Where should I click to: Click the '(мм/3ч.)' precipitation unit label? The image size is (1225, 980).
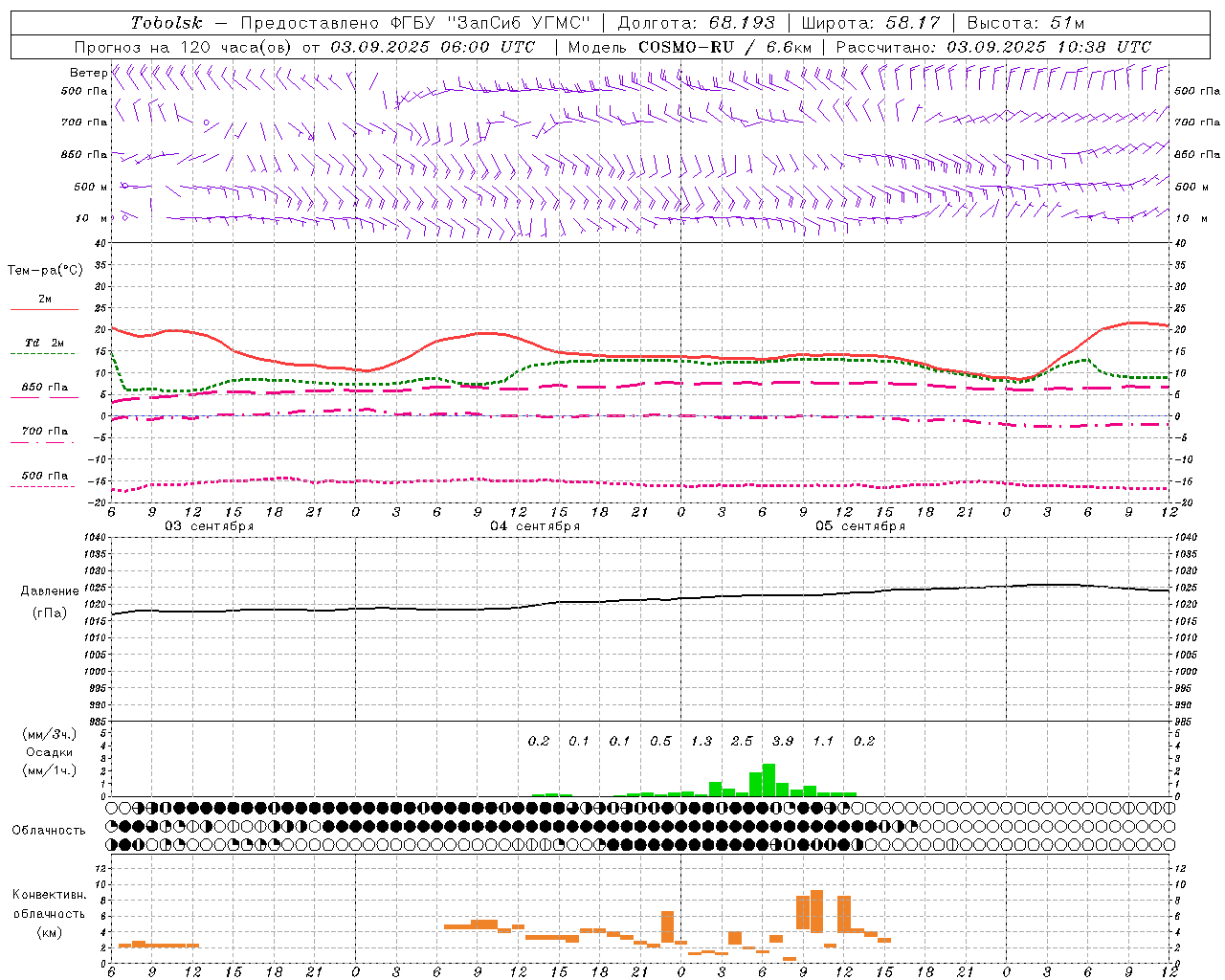point(49,734)
